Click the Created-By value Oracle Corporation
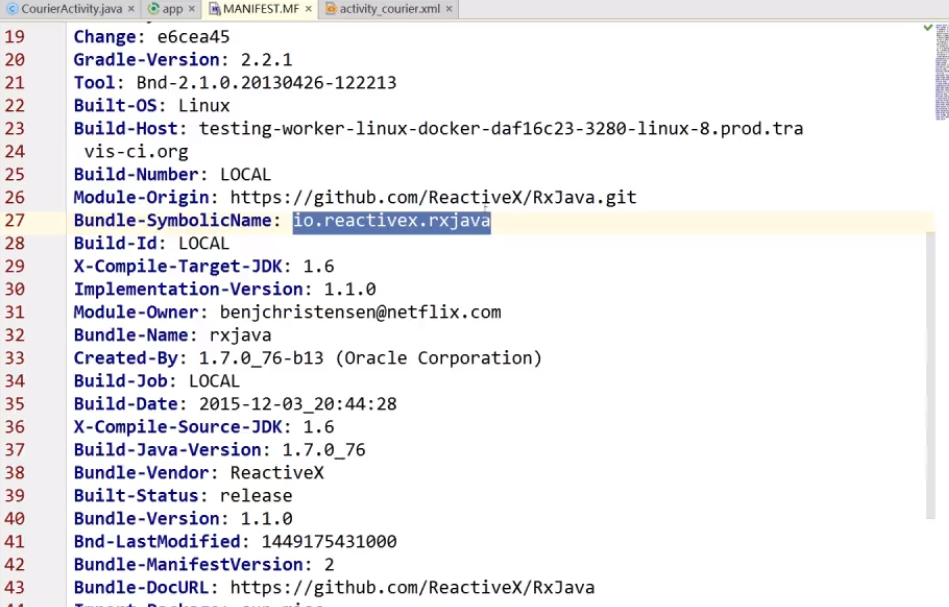949x607 pixels. tap(438, 358)
